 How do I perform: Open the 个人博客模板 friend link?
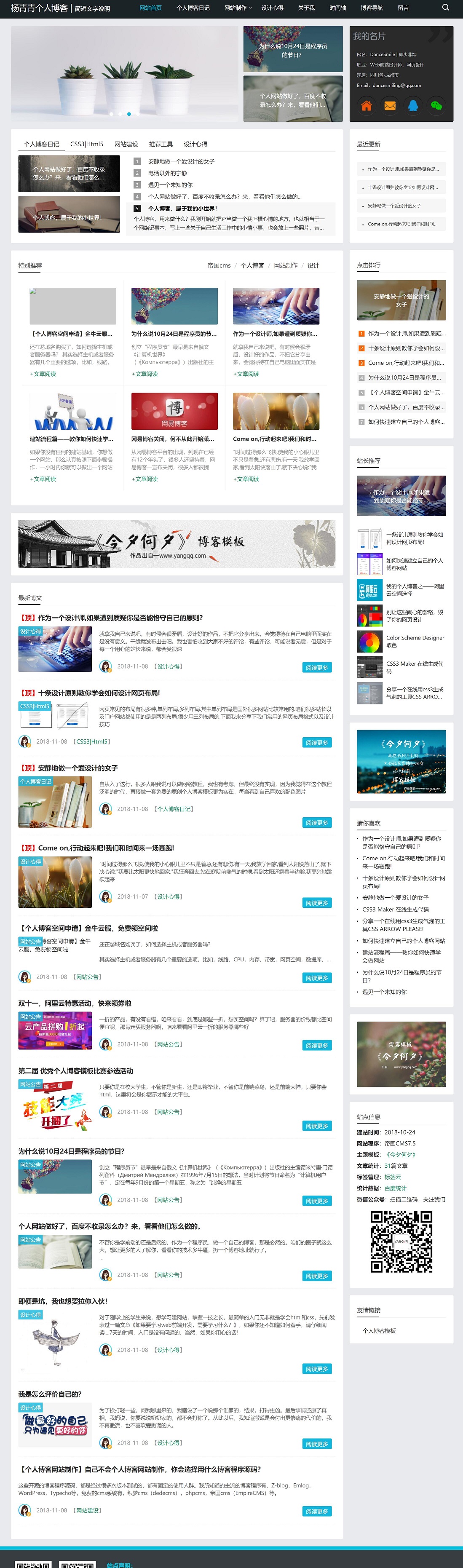pyautogui.click(x=379, y=1330)
